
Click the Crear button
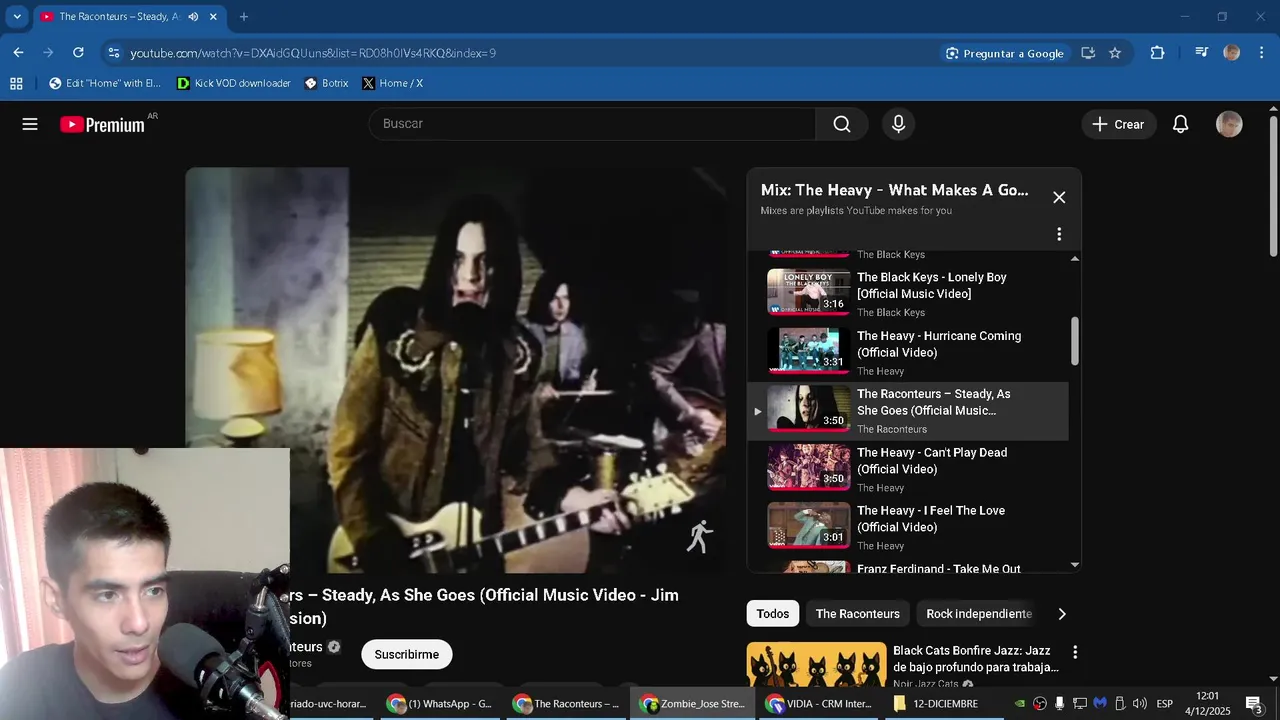1118,124
